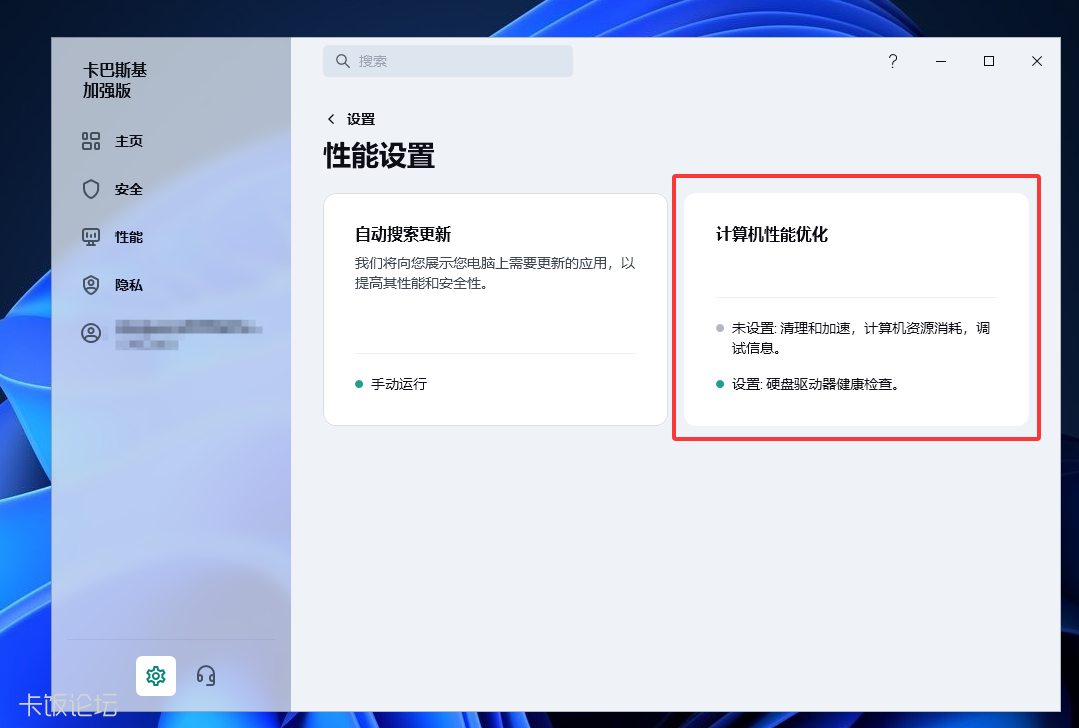Click the magnifier icon in search box

[343, 61]
